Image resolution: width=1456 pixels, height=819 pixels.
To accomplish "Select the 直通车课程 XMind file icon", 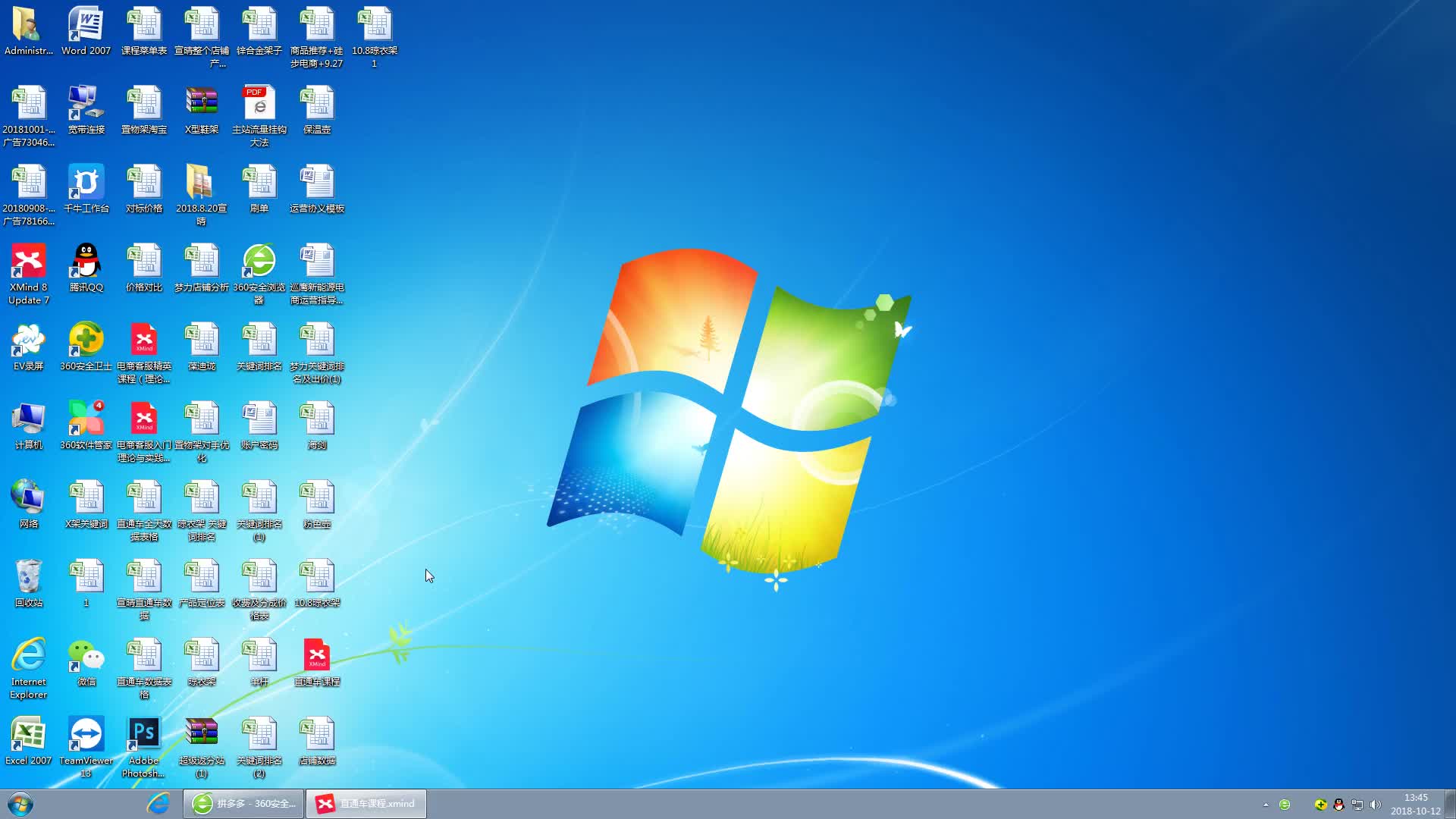I will coord(317,662).
